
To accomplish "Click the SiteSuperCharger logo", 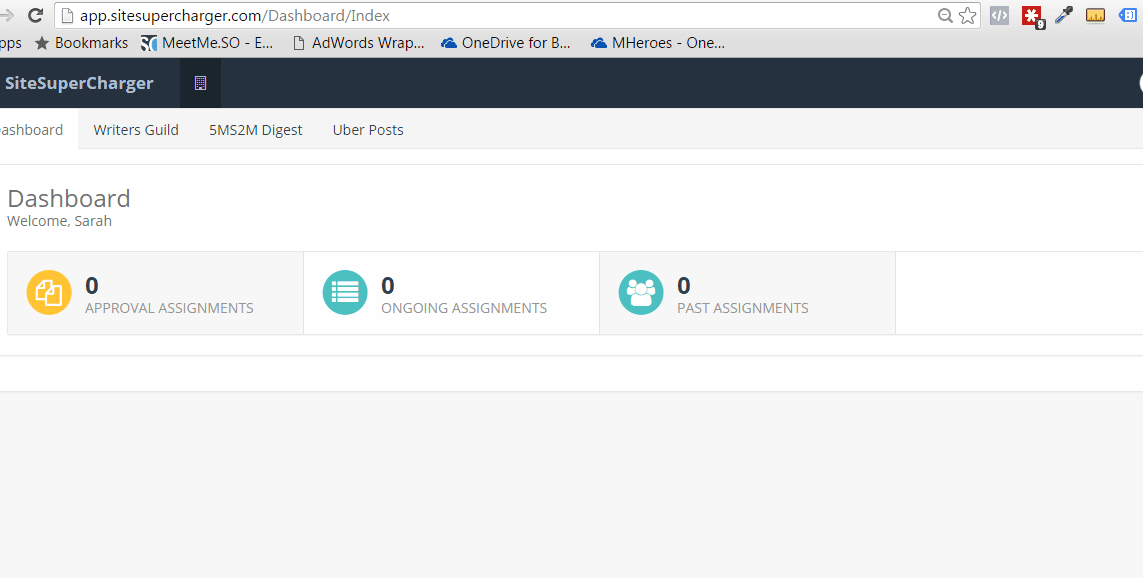I will coord(79,83).
